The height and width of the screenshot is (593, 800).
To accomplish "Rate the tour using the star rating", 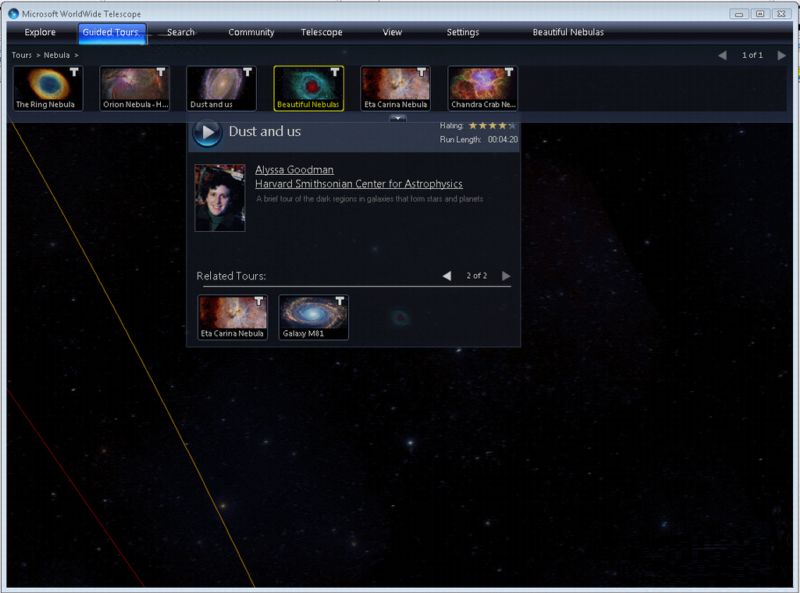I will [x=492, y=126].
